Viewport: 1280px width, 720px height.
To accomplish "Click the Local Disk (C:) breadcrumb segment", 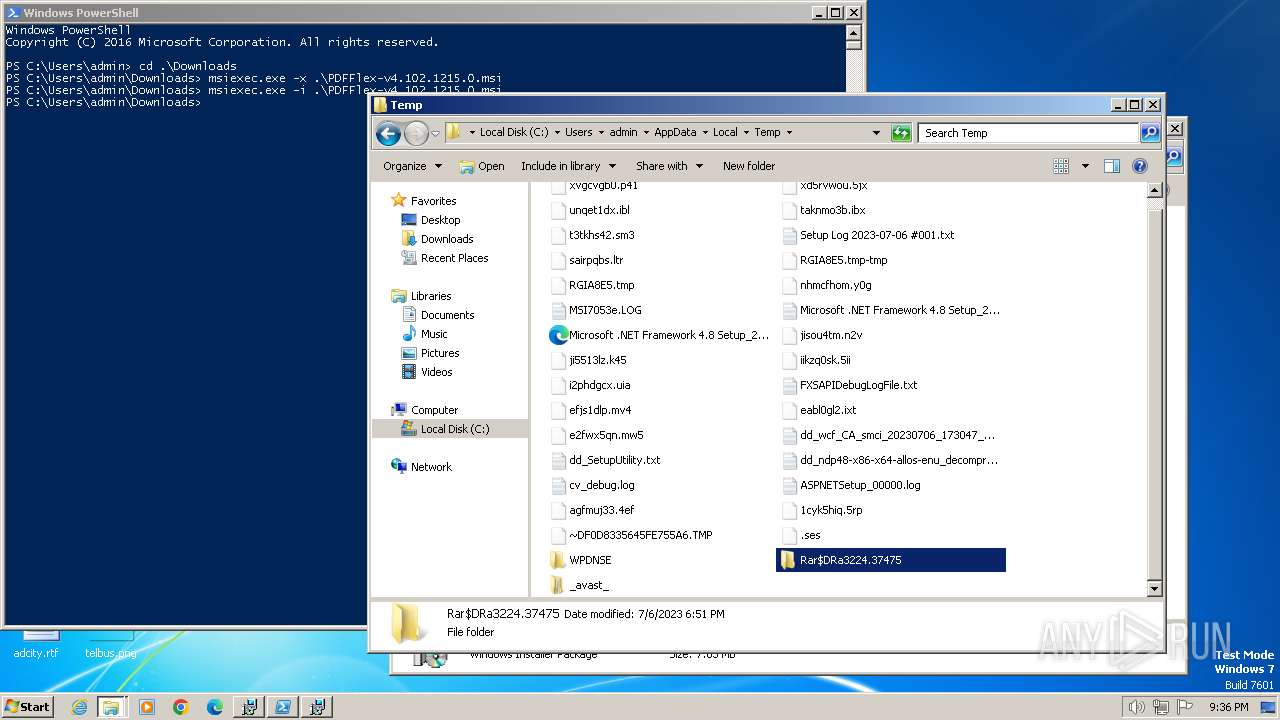I will point(514,132).
